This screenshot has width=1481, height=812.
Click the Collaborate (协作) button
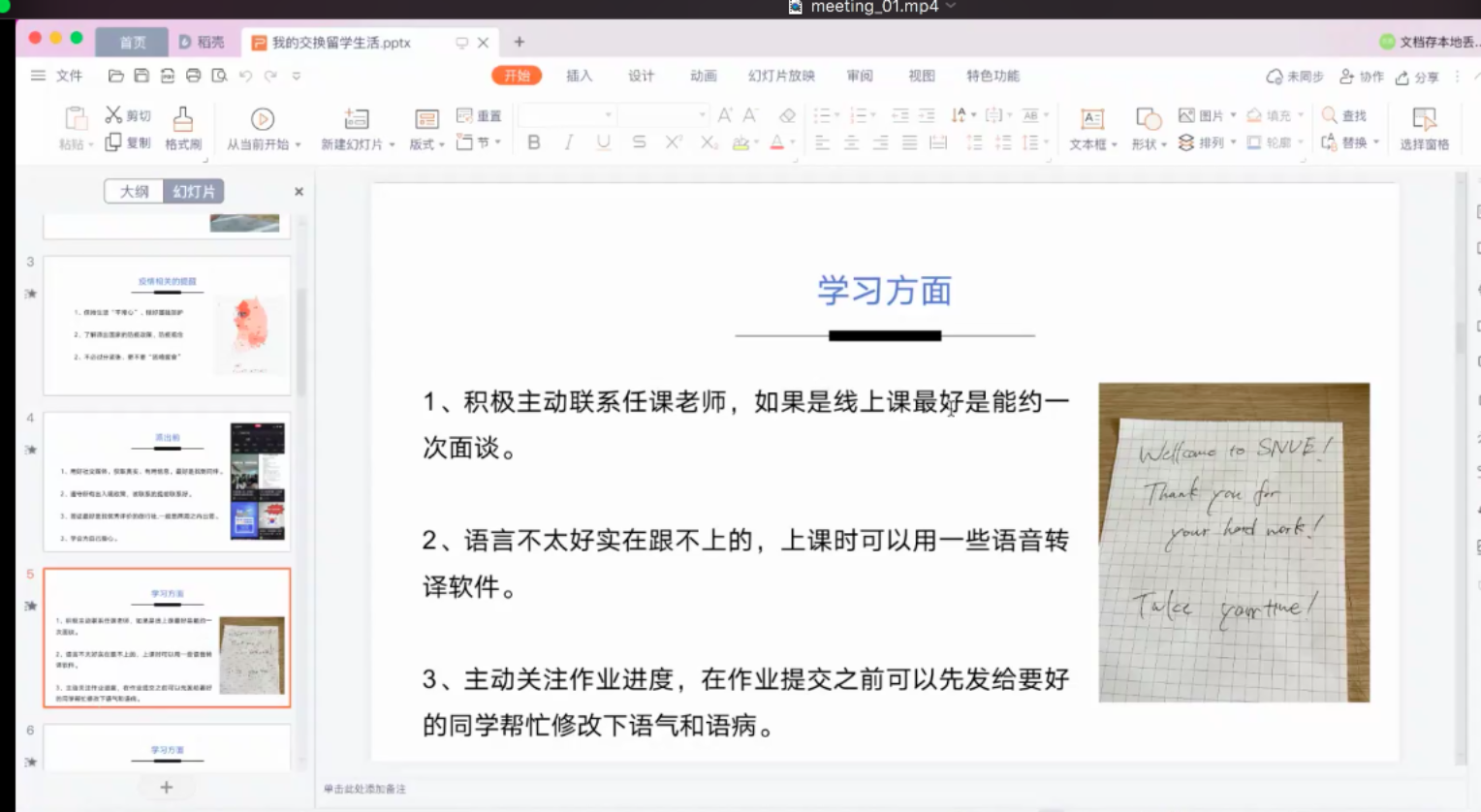[1362, 77]
